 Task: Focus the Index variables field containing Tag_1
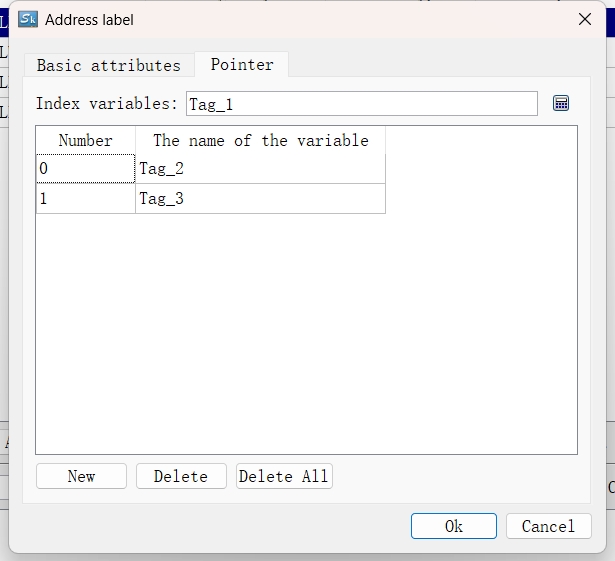[x=361, y=103]
